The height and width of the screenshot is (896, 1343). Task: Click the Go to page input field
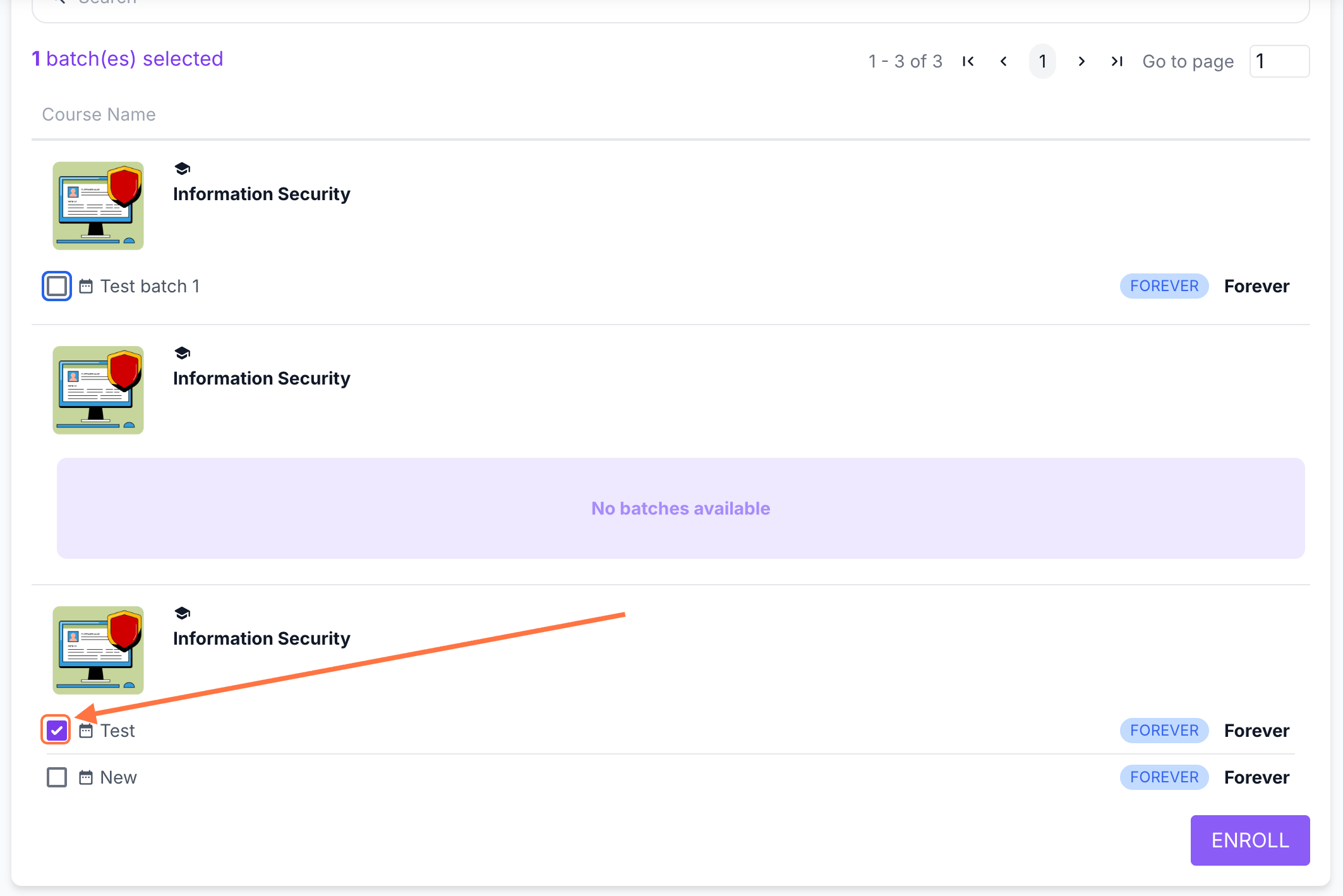pos(1279,61)
